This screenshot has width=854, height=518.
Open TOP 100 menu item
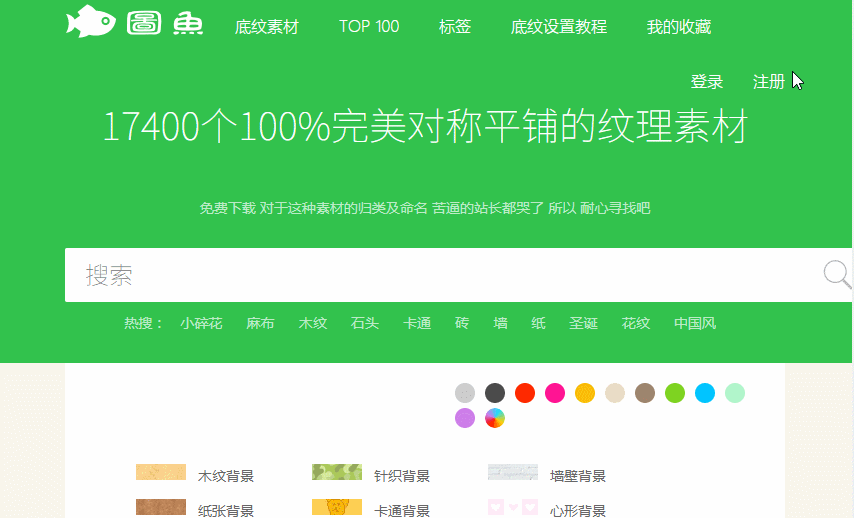[369, 27]
